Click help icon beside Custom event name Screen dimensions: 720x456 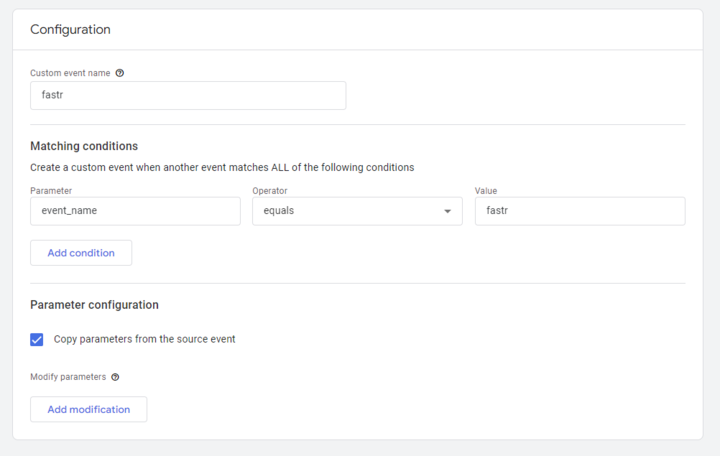[120, 73]
